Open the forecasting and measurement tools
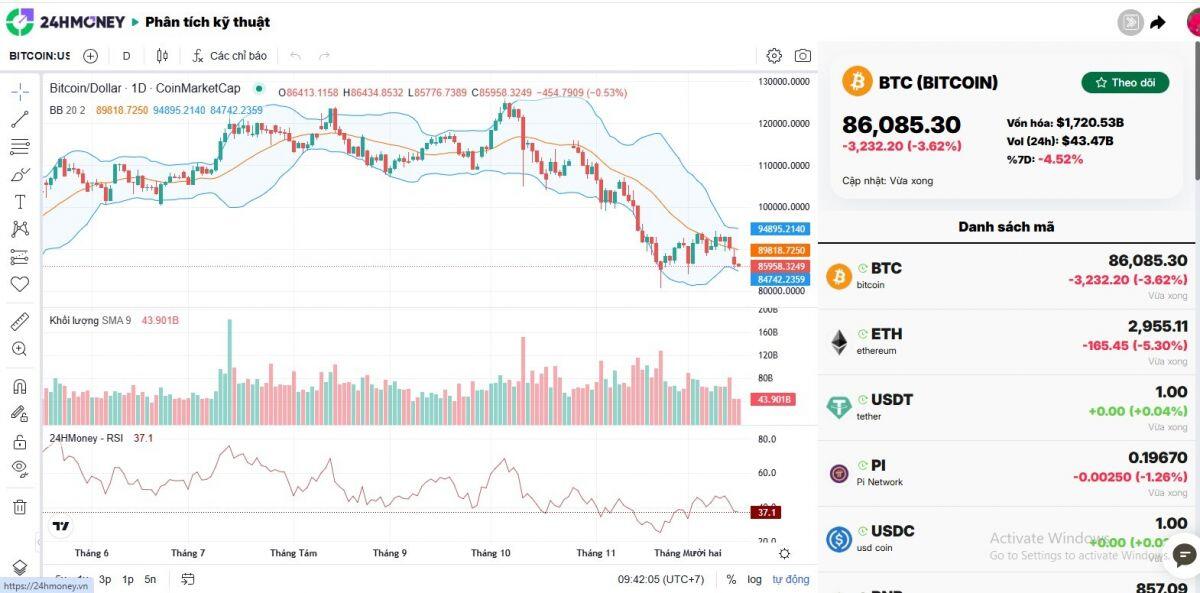The width and height of the screenshot is (1200, 593). [19, 256]
